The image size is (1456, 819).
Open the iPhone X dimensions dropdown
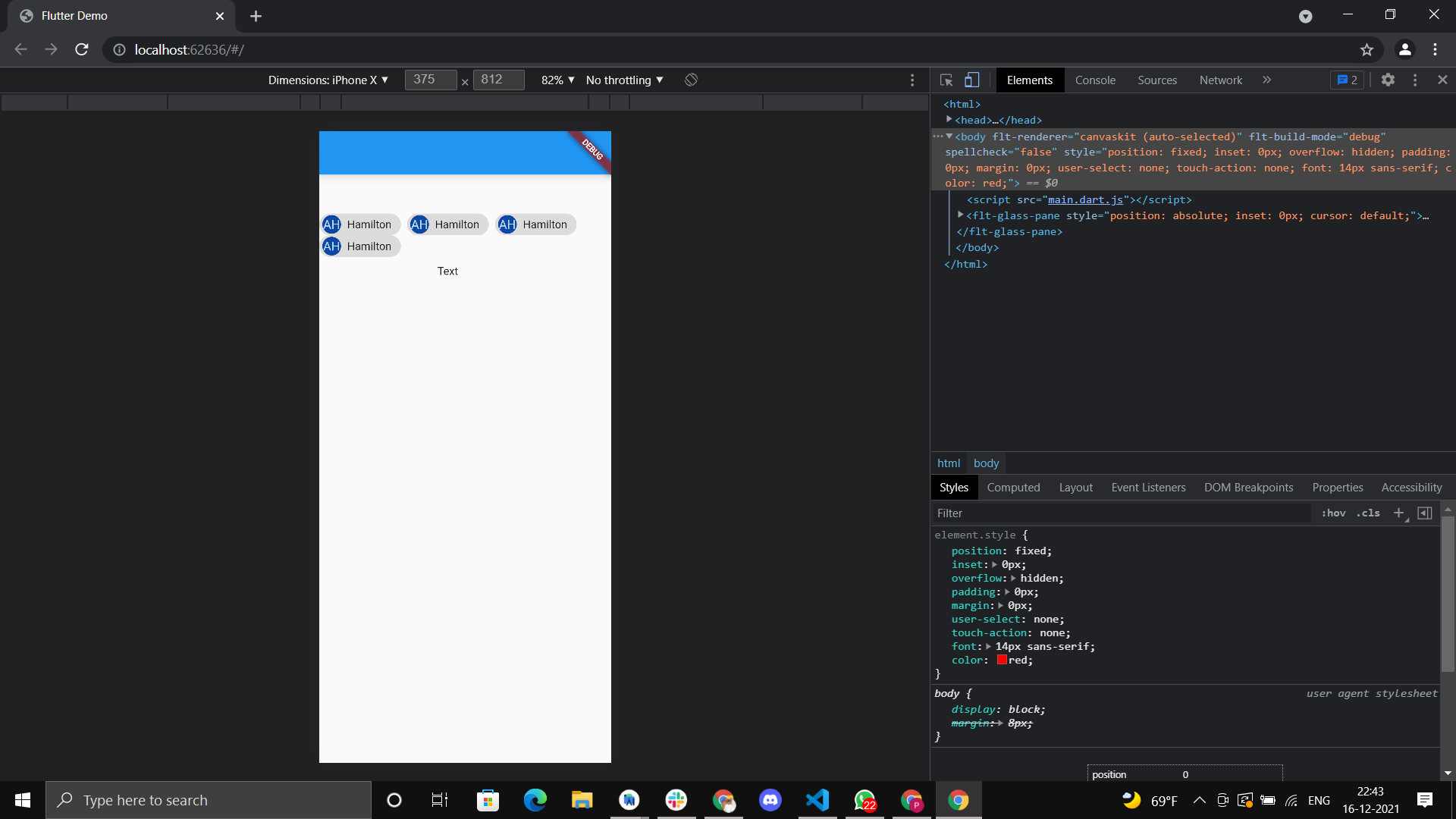pos(328,80)
